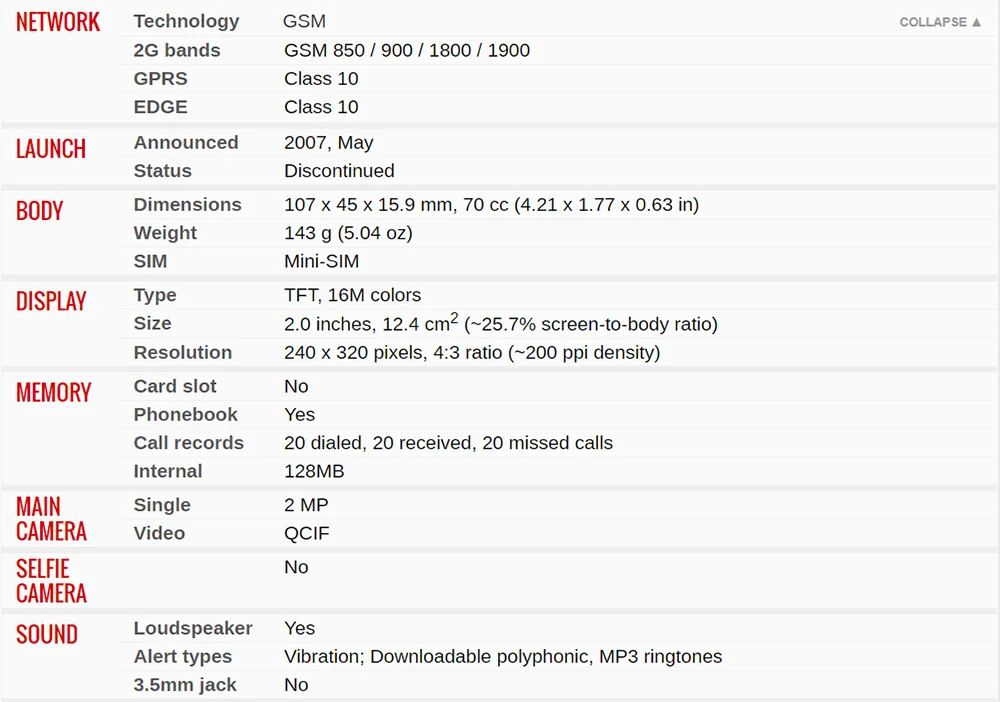Screen dimensions: 1000x702
Task: Select the Call records label
Action: [189, 443]
